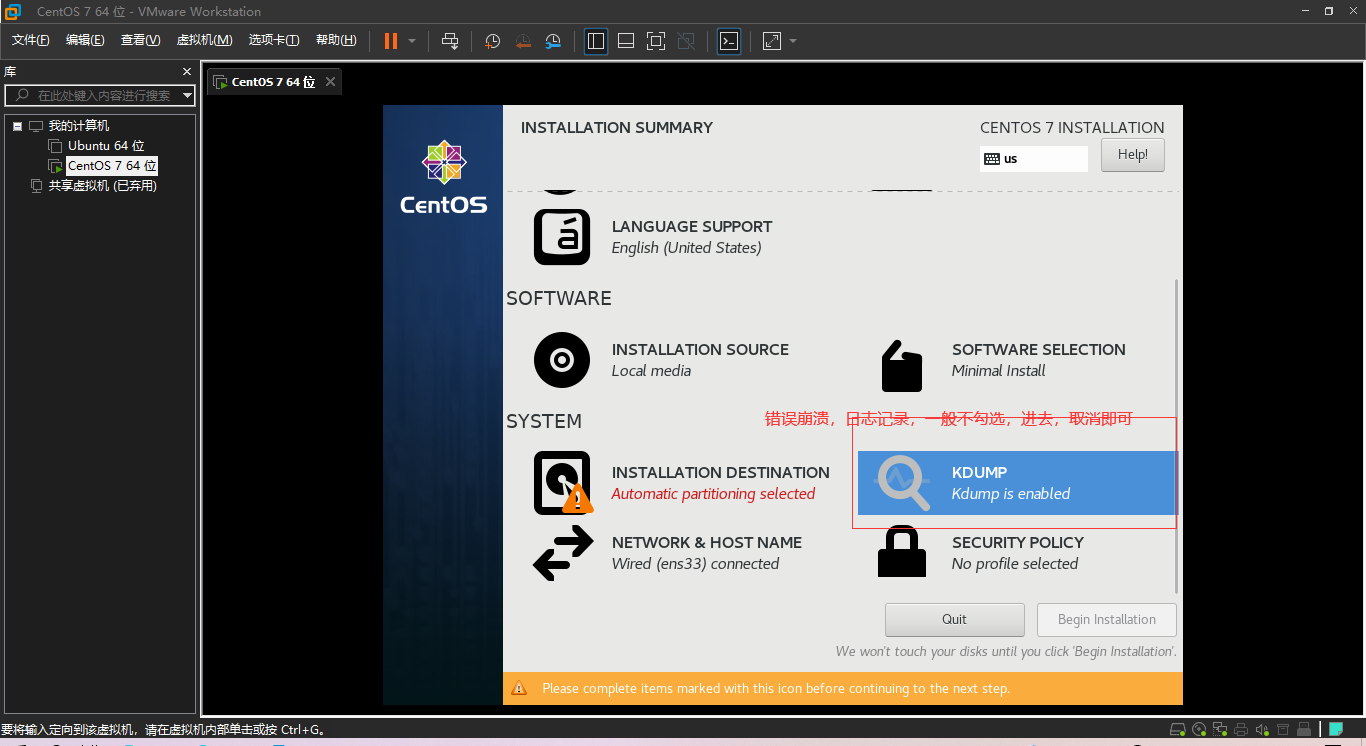Screen dimensions: 1366x746
Task: Click 'Minimal Install' text
Action: click(x=998, y=371)
